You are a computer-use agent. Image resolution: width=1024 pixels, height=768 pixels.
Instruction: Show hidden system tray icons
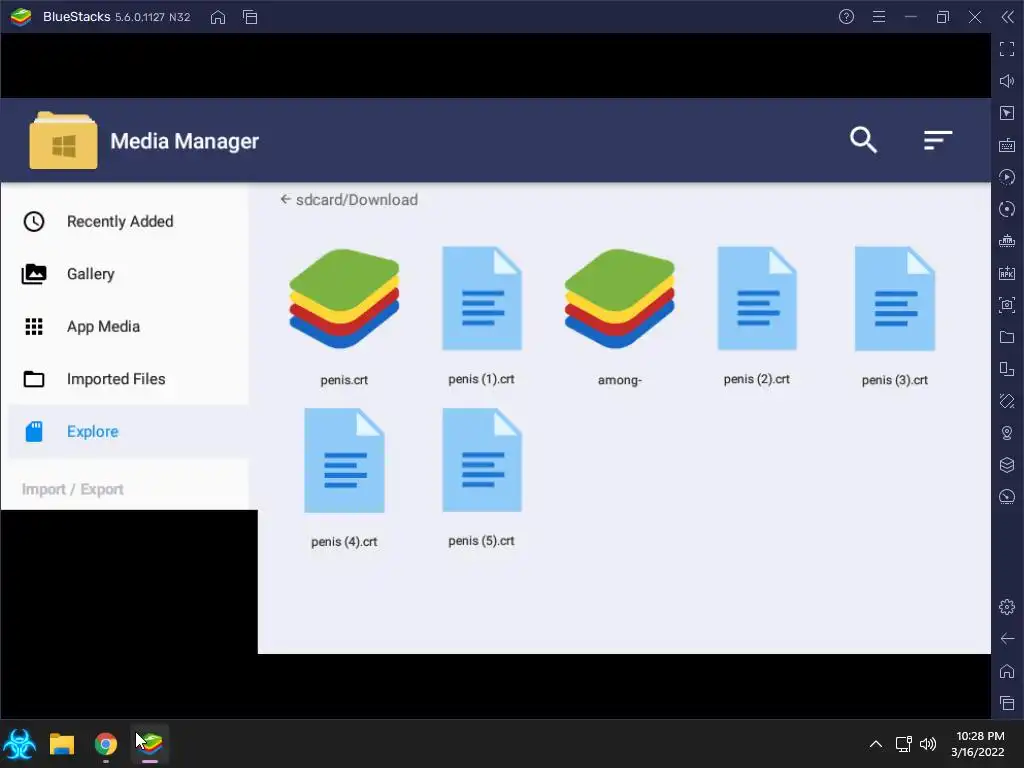tap(876, 744)
